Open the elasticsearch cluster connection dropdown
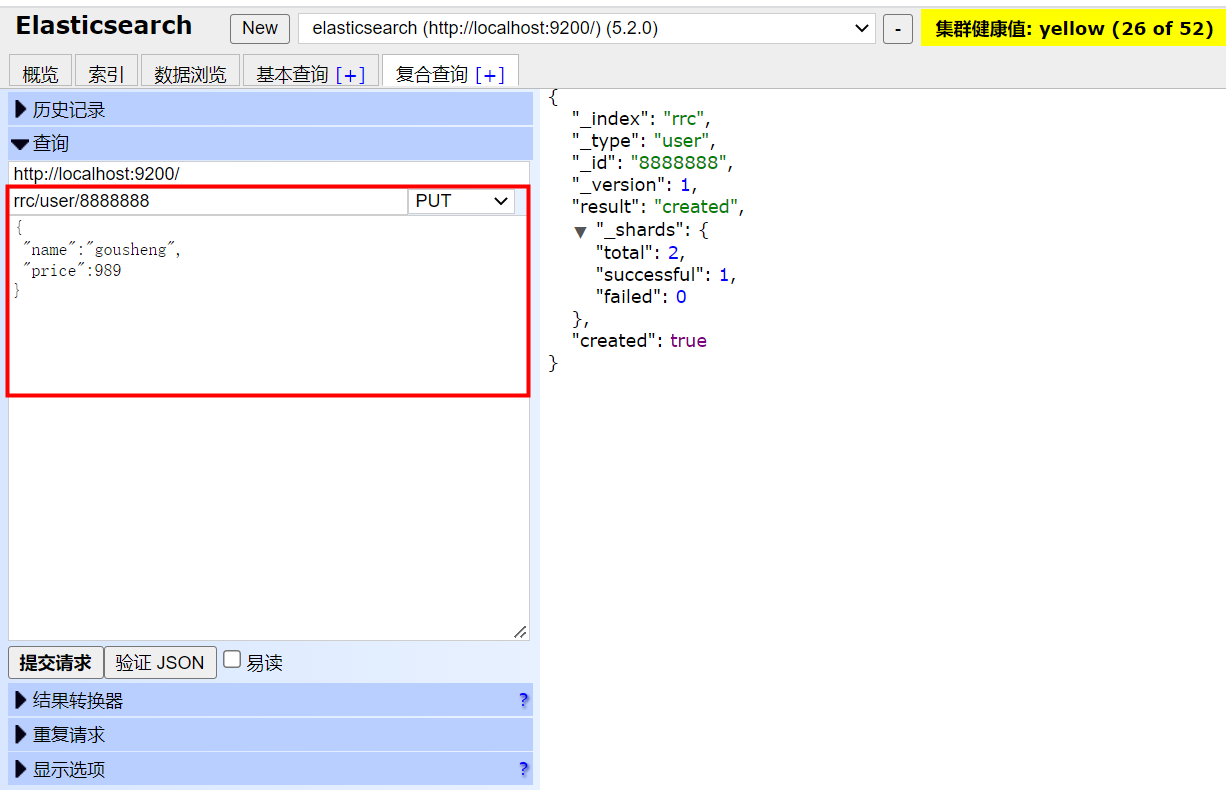Image resolution: width=1226 pixels, height=790 pixels. [587, 28]
